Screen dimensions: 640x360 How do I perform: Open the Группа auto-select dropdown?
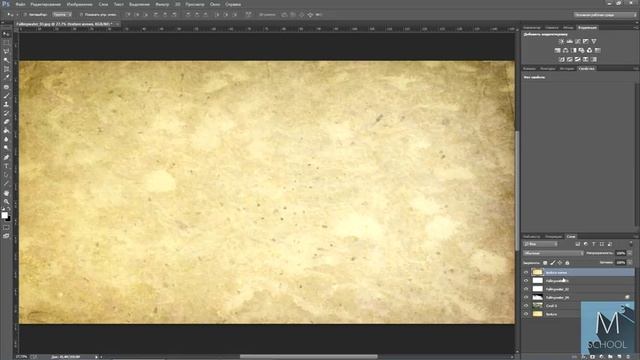62,15
